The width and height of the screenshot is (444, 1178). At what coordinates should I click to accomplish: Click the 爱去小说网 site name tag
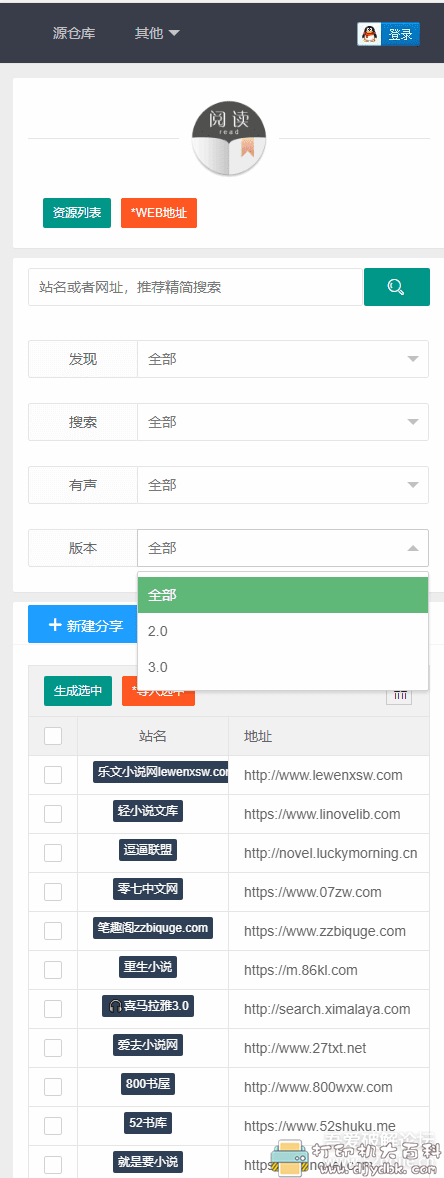pos(149,1045)
